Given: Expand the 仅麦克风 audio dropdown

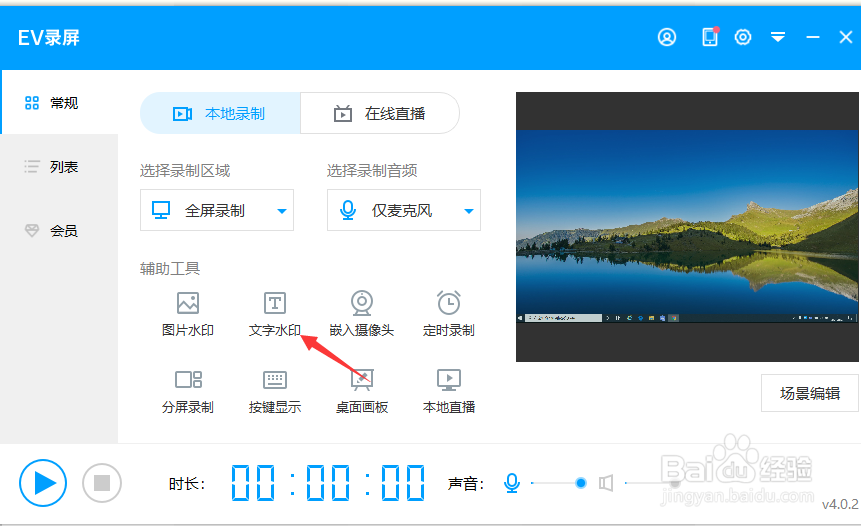Looking at the screenshot, I should pyautogui.click(x=404, y=210).
